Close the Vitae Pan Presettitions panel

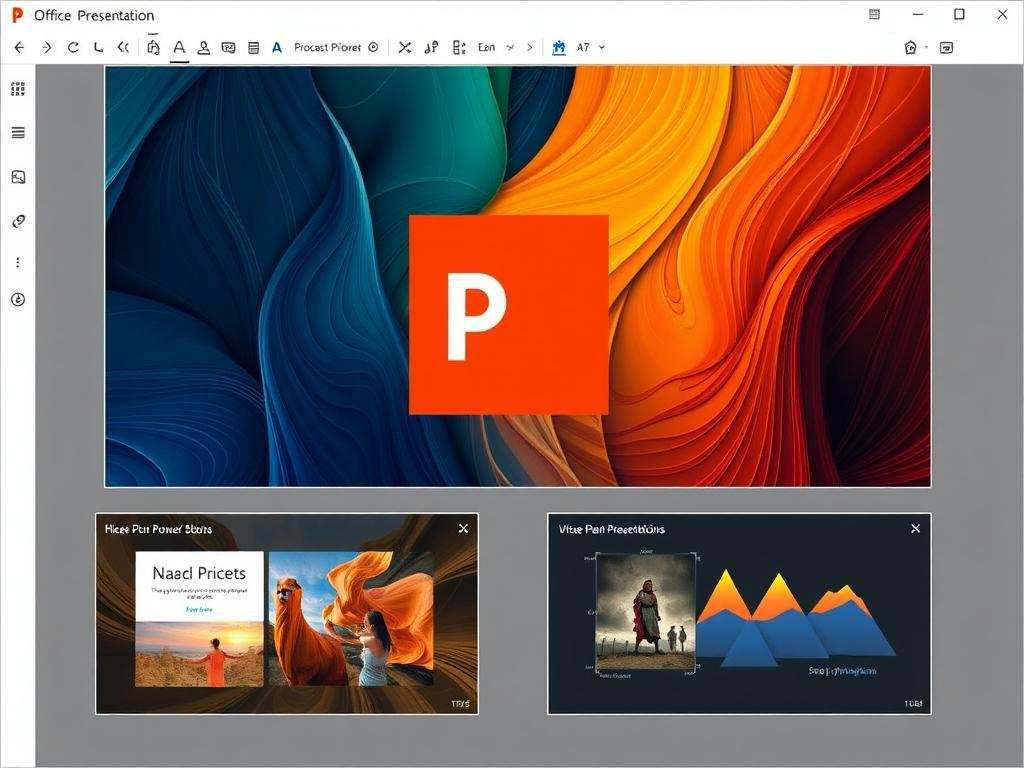(x=916, y=528)
